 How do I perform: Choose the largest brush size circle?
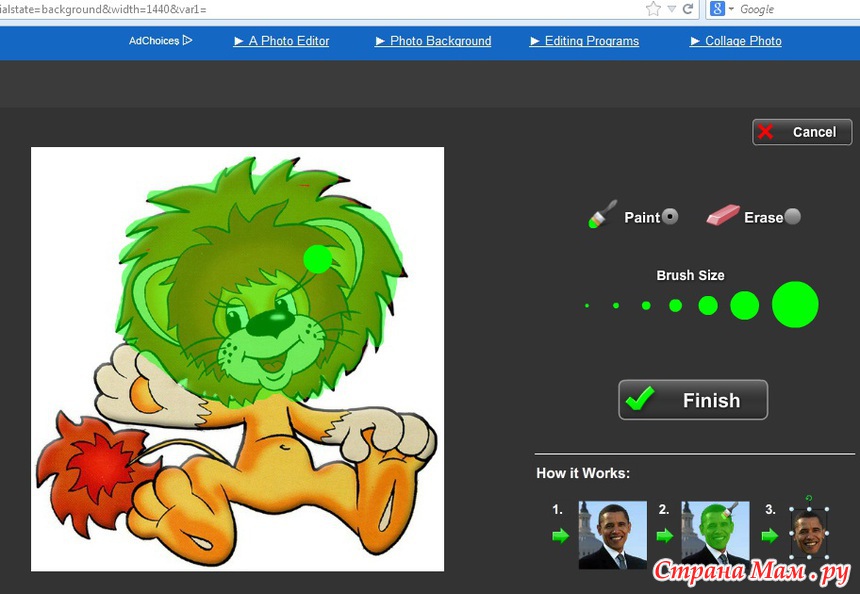tap(795, 304)
